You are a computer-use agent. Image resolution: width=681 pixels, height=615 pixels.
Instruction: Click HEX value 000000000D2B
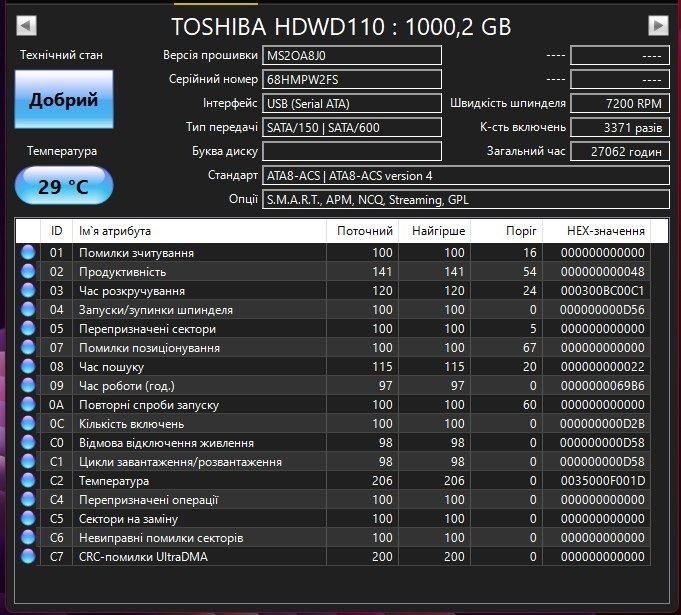tap(602, 424)
